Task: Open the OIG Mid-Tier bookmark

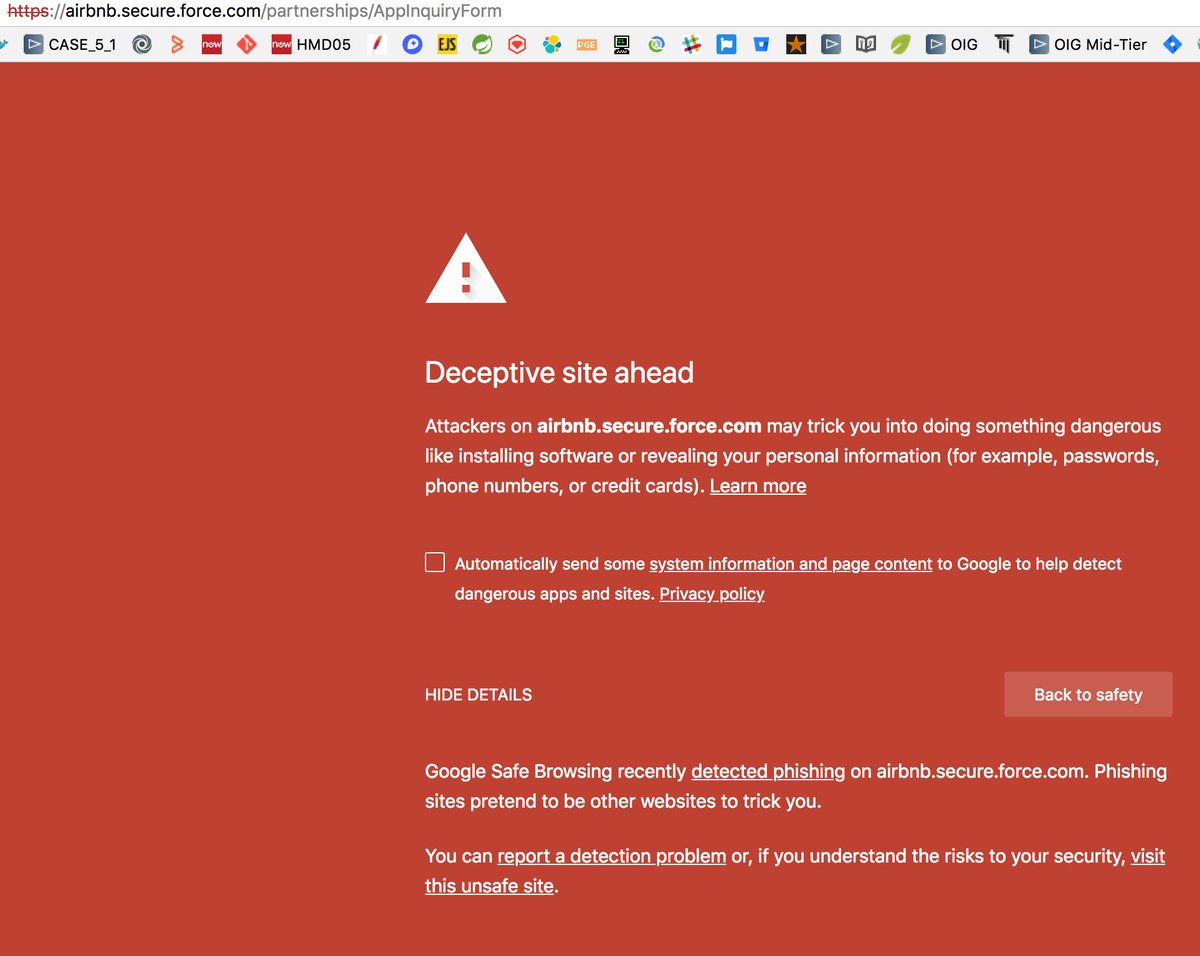Action: click(x=1089, y=44)
